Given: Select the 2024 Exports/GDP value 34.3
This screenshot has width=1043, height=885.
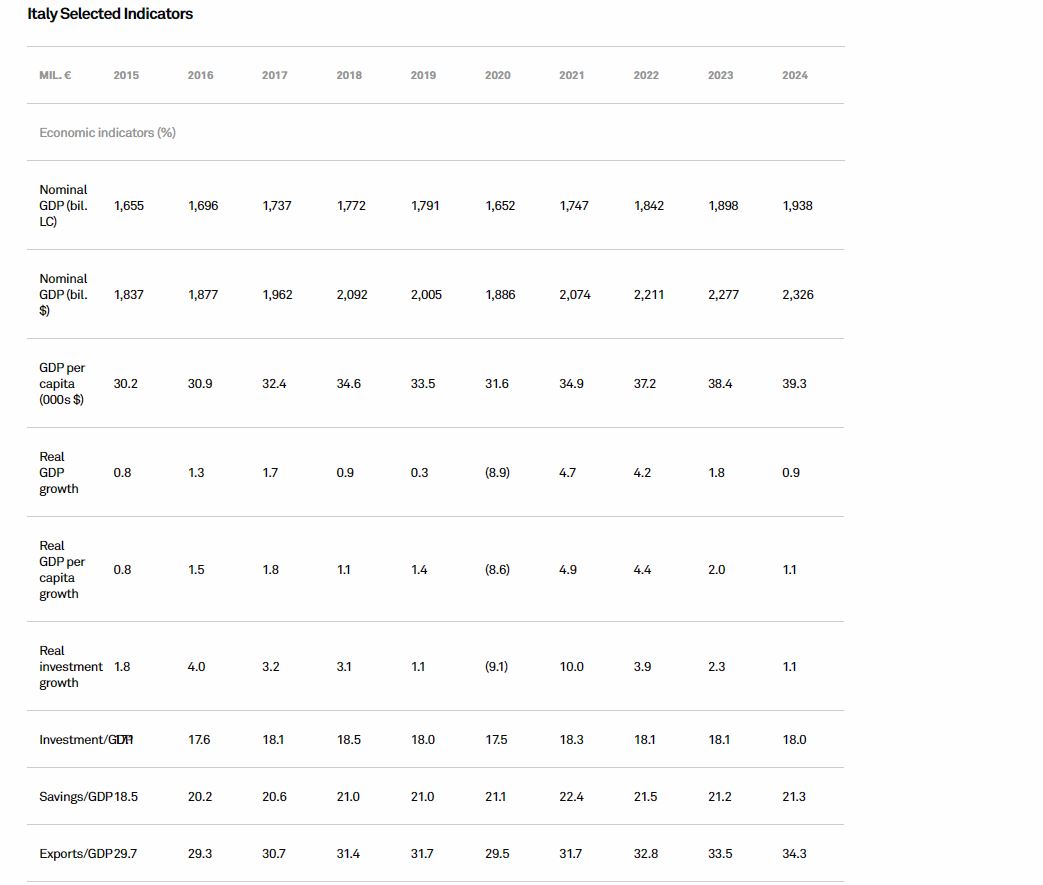Looking at the screenshot, I should (794, 854).
